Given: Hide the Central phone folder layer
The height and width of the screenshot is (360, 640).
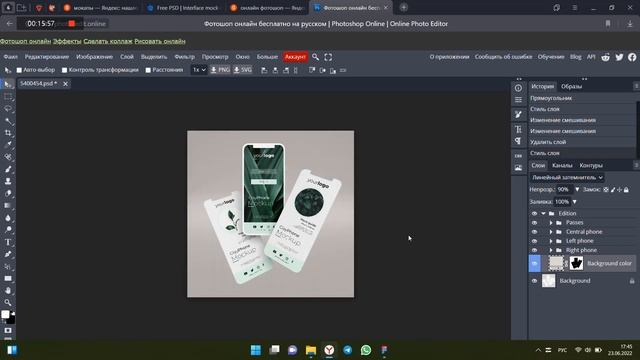Looking at the screenshot, I should [x=534, y=232].
